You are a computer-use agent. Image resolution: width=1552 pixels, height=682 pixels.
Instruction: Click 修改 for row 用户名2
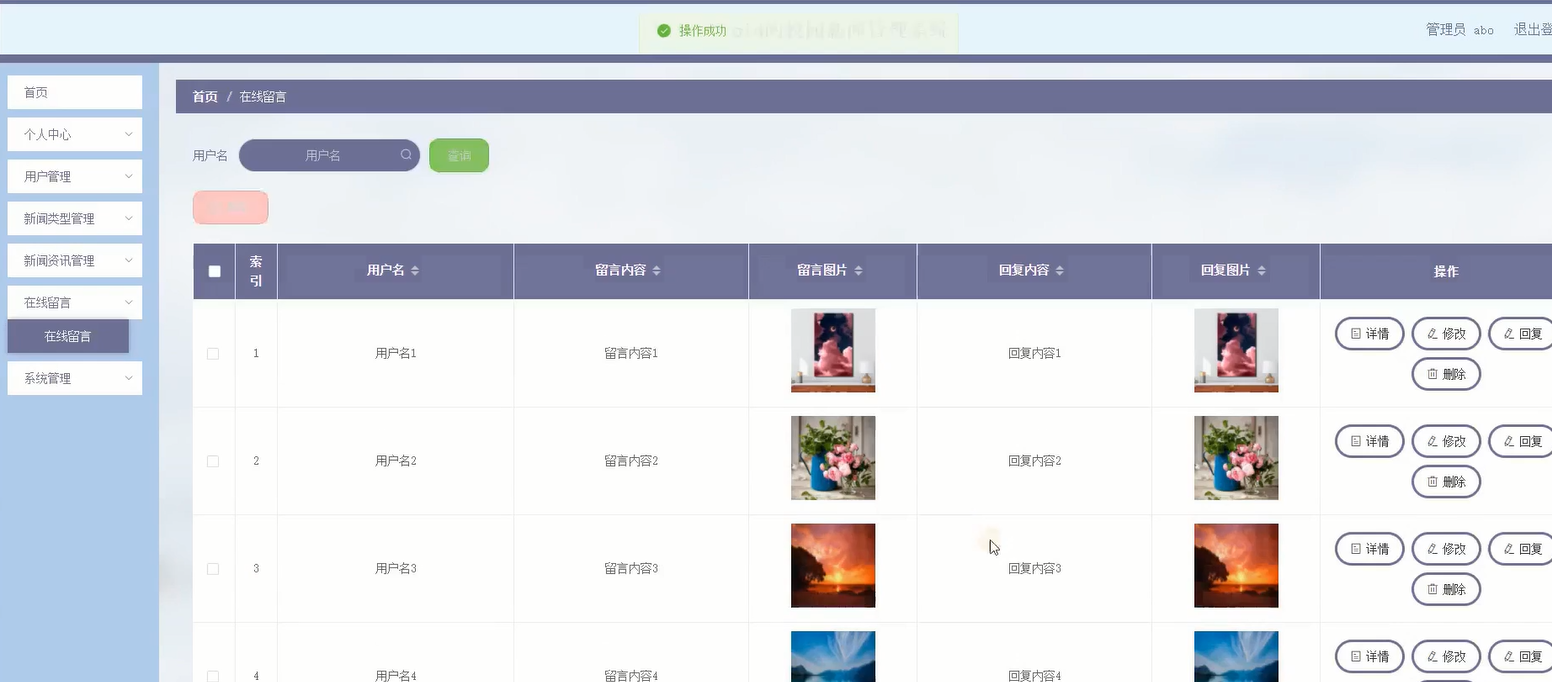click(1446, 441)
